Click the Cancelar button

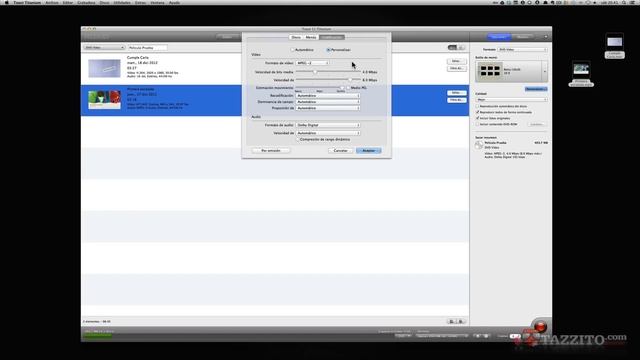coord(340,151)
